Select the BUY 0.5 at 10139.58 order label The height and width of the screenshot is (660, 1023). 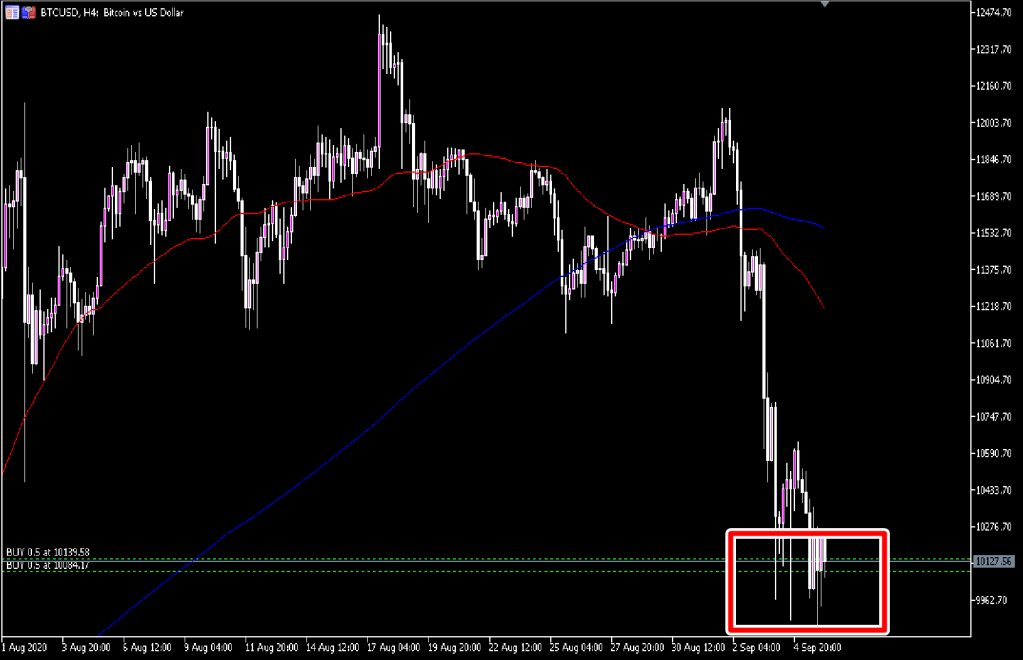(48, 552)
